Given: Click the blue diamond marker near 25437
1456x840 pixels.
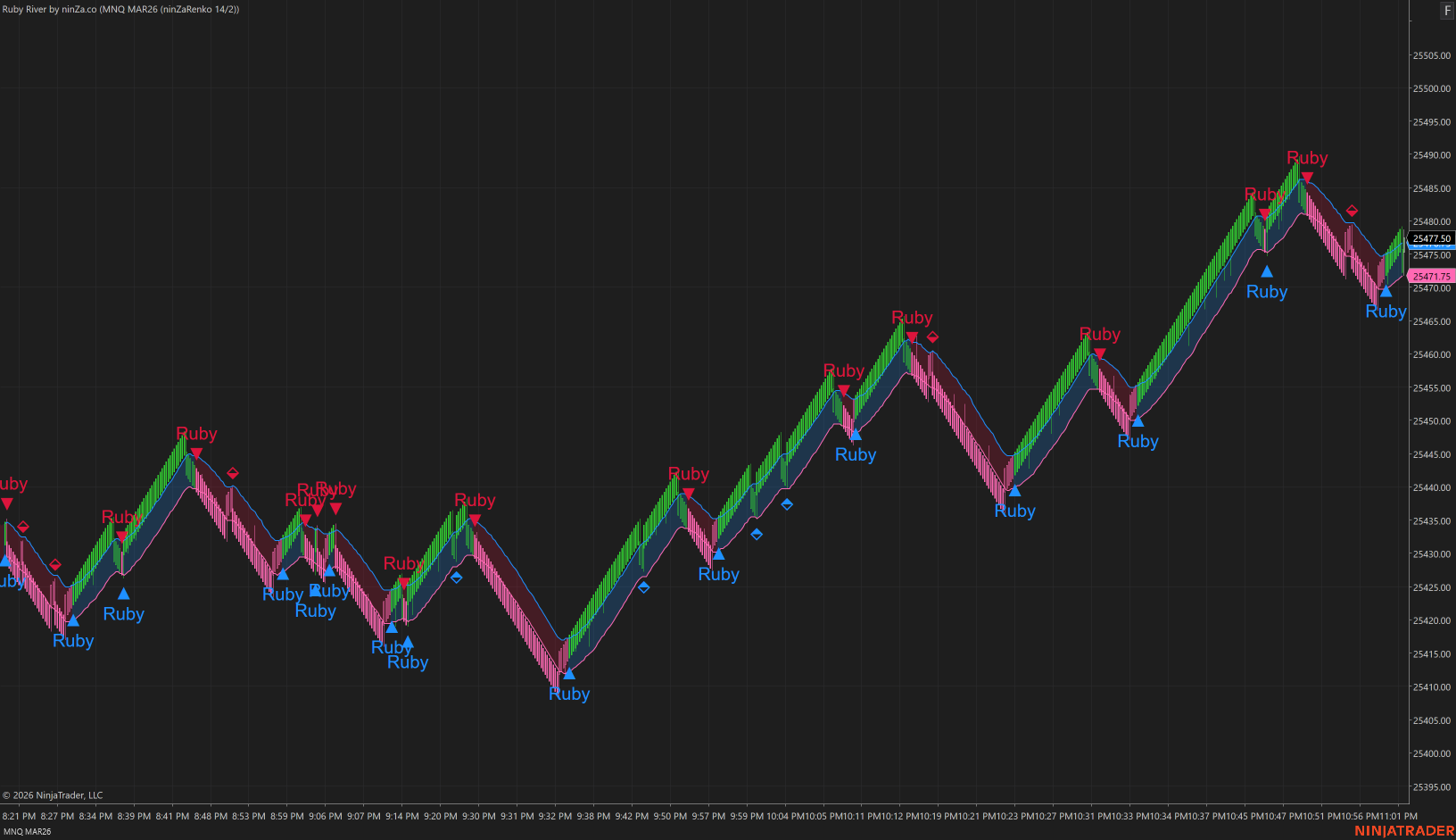Looking at the screenshot, I should pyautogui.click(x=787, y=504).
